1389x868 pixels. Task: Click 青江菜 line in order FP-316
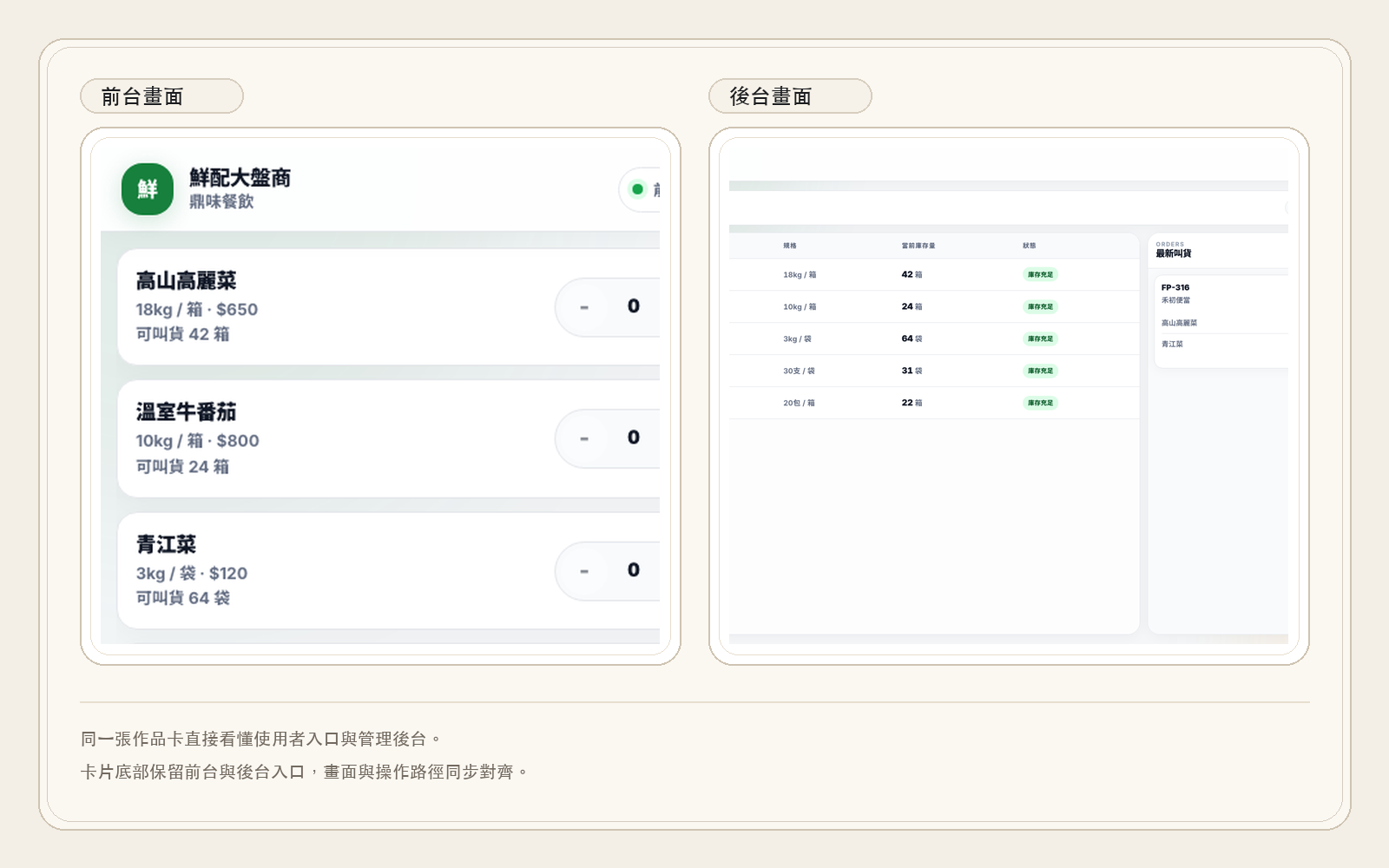pos(1172,345)
